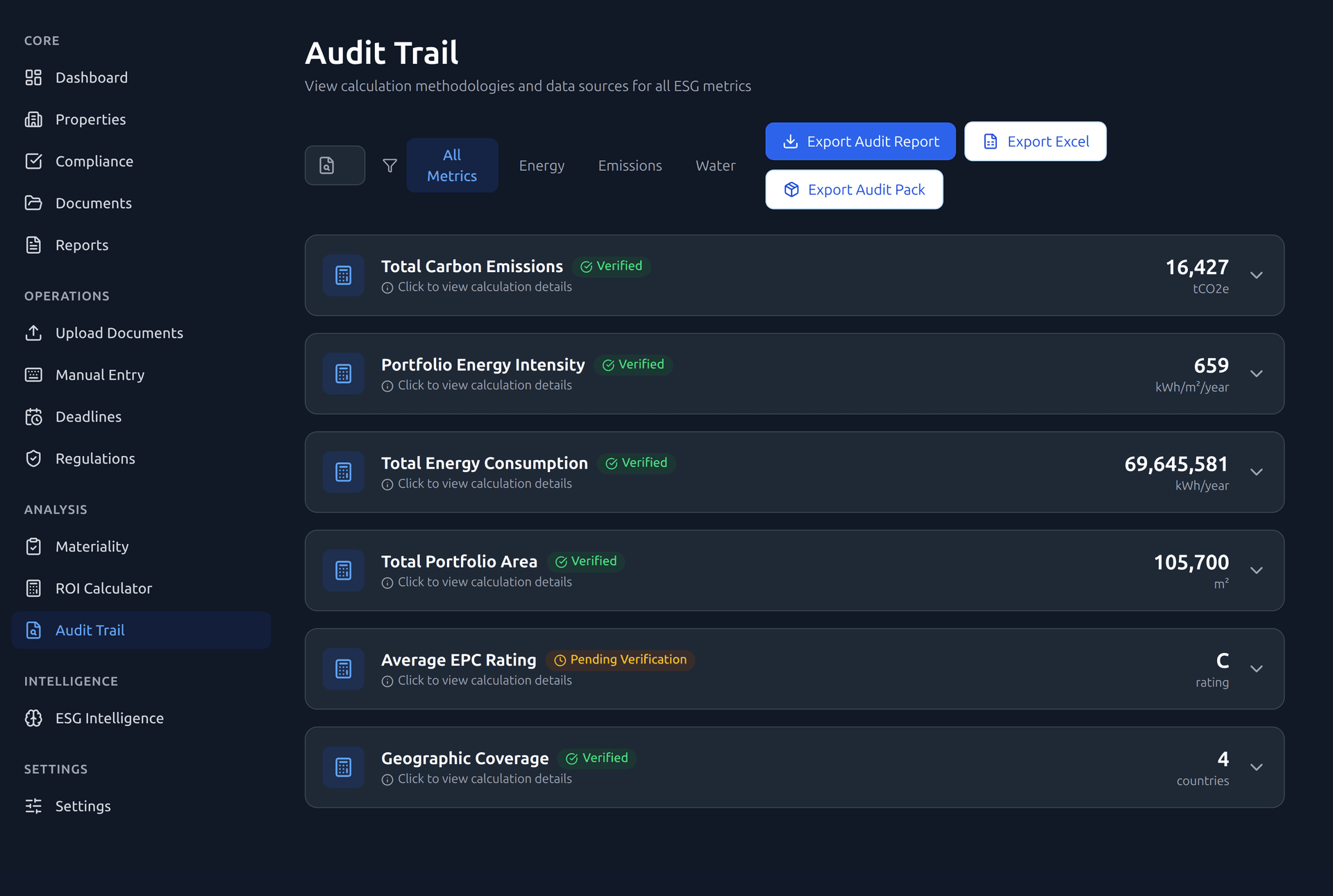The width and height of the screenshot is (1333, 896).
Task: Expand the Total Carbon Emissions row chevron
Action: (x=1256, y=276)
